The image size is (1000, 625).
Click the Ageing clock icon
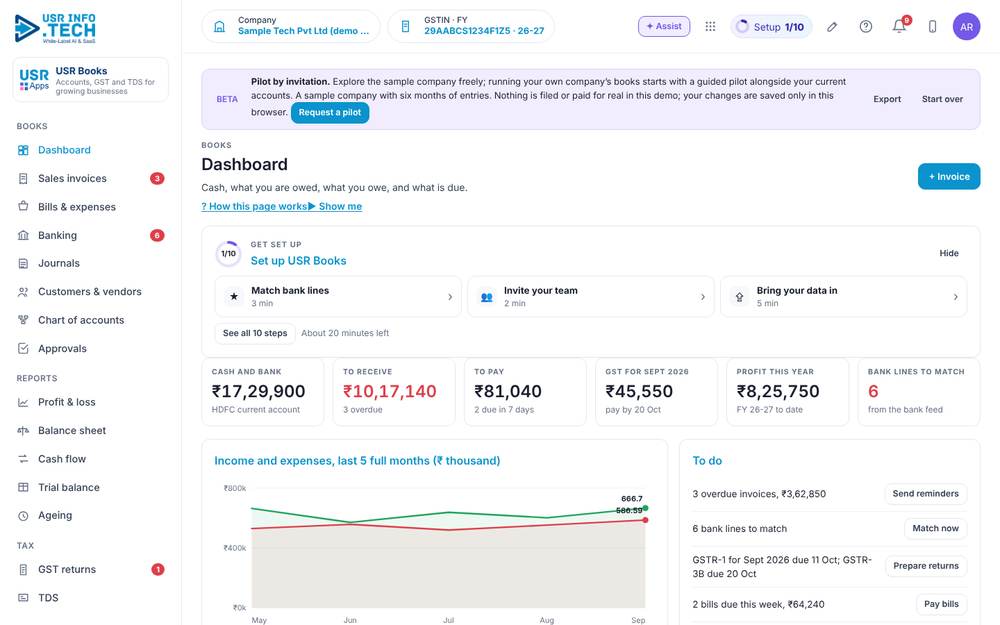point(23,516)
